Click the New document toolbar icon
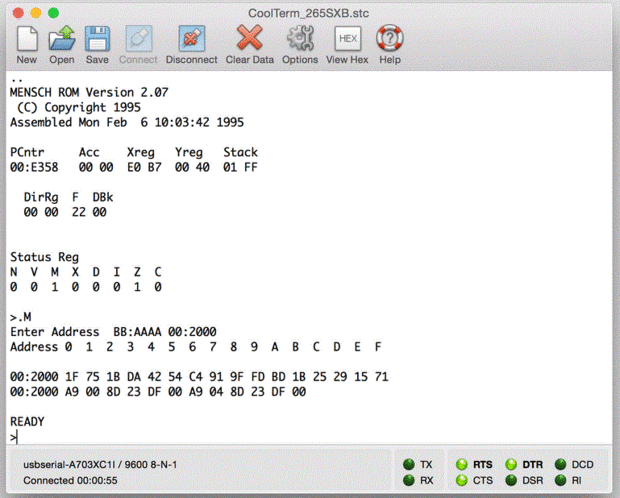Image resolution: width=620 pixels, height=498 pixels. 27,39
